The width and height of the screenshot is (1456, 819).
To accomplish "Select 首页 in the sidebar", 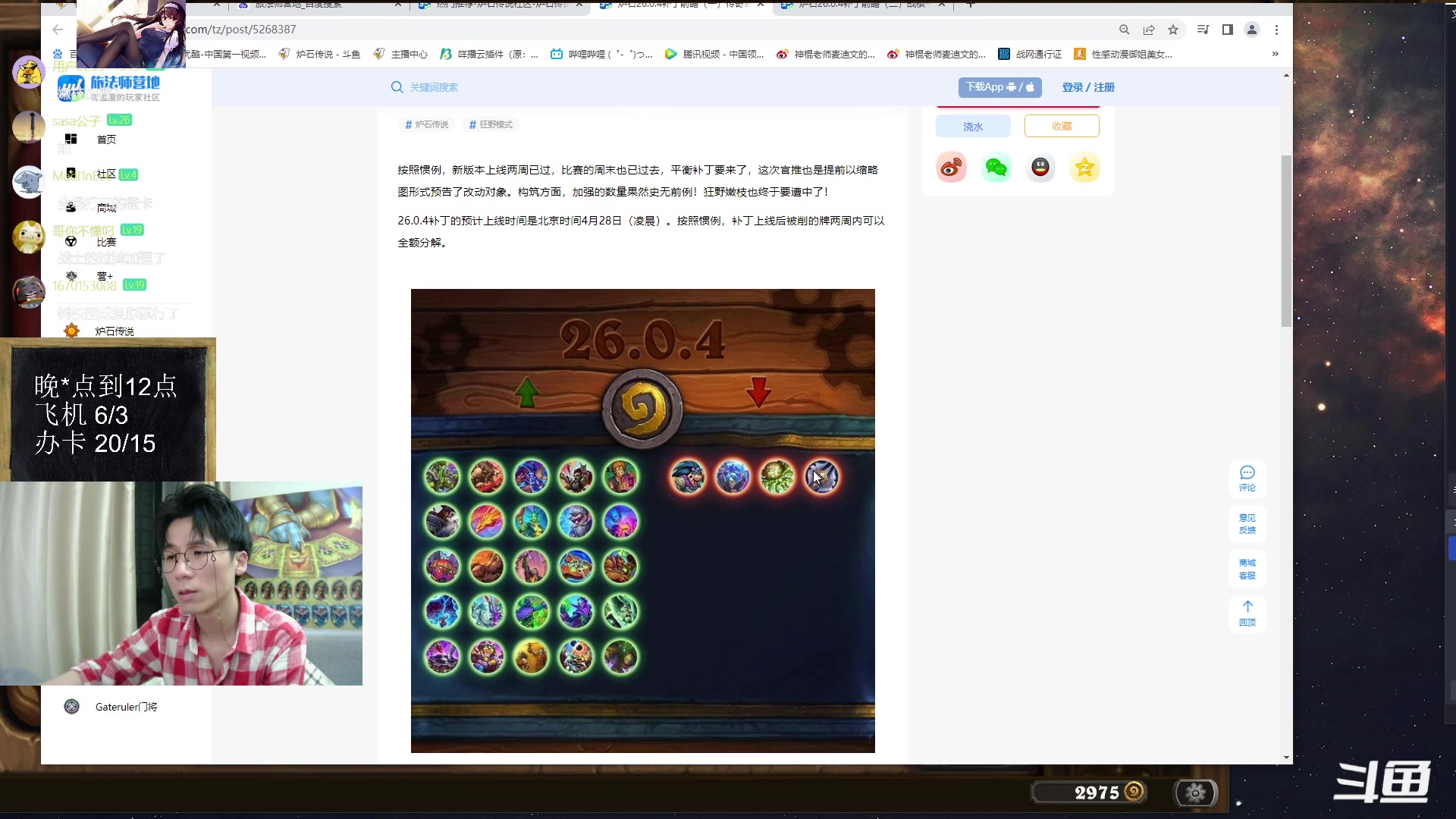I will pos(105,140).
